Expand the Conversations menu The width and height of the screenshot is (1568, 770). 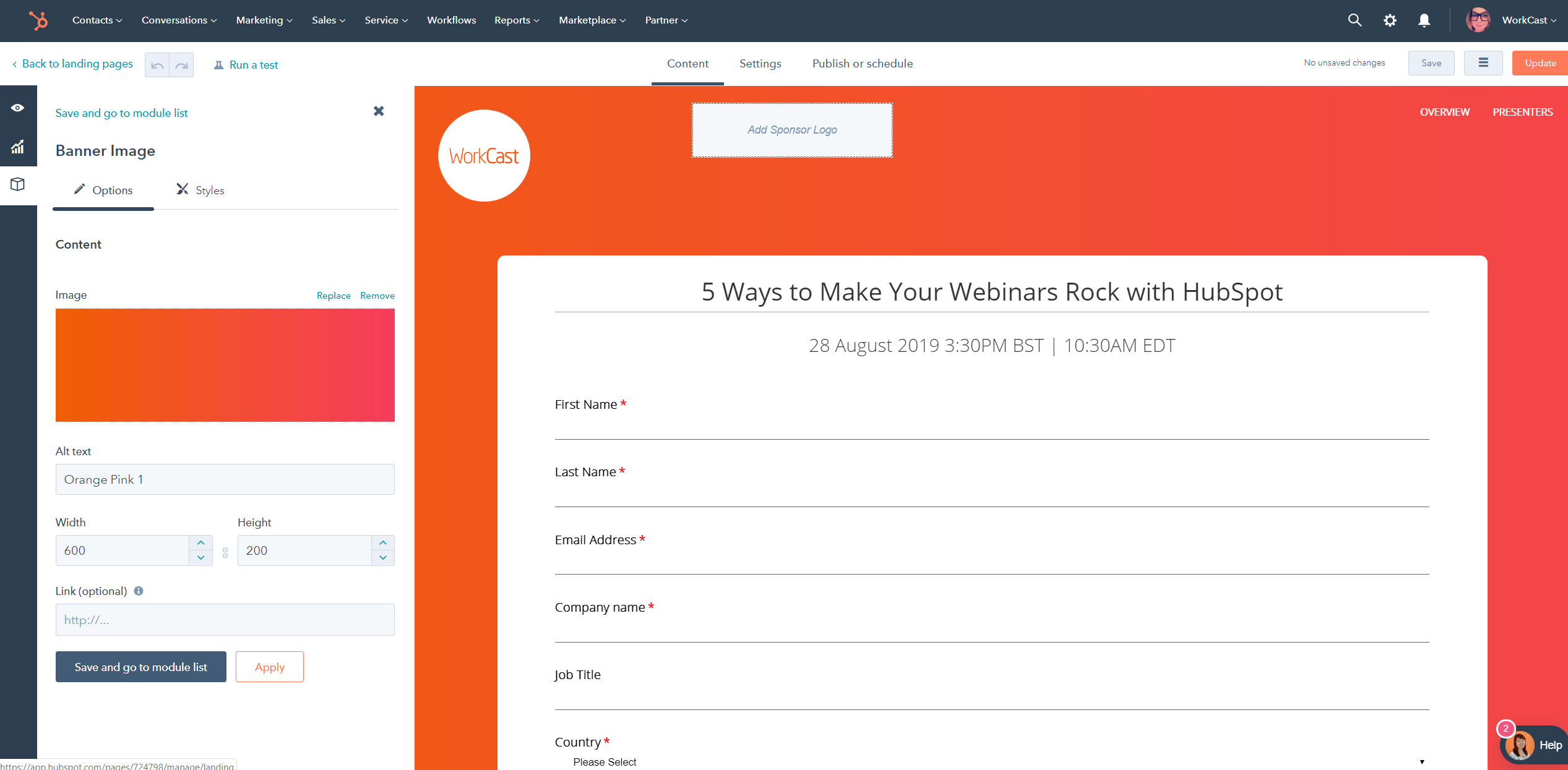179,20
